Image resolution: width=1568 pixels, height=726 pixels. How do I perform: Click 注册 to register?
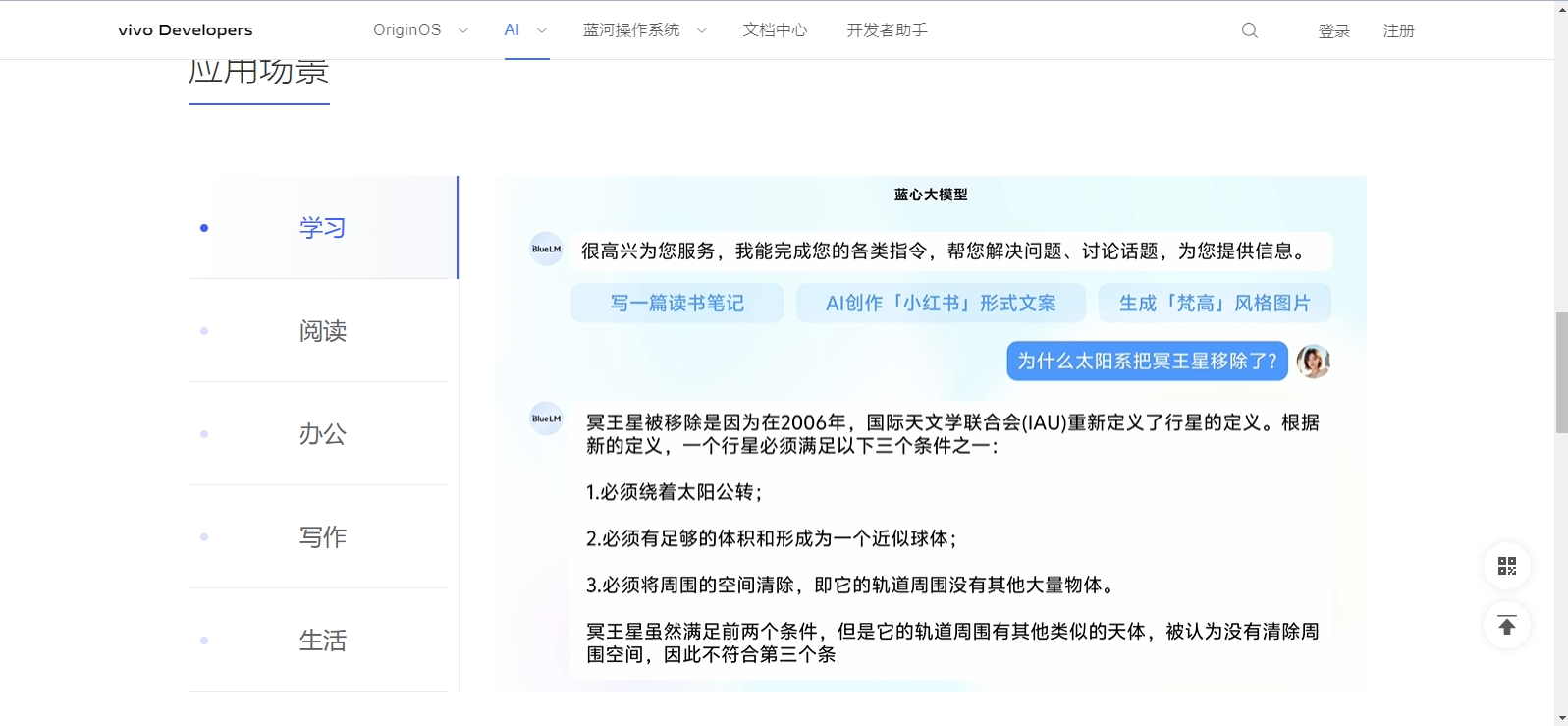pyautogui.click(x=1398, y=31)
